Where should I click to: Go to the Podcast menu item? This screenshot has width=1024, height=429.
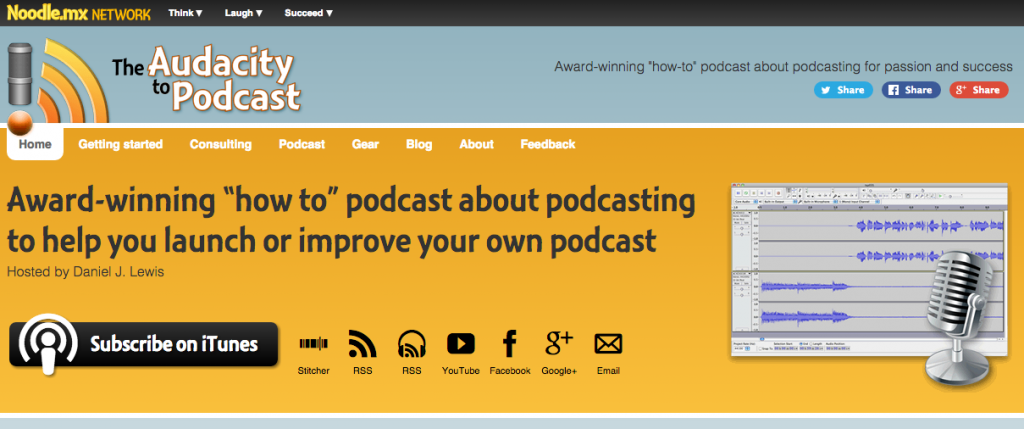click(x=302, y=144)
